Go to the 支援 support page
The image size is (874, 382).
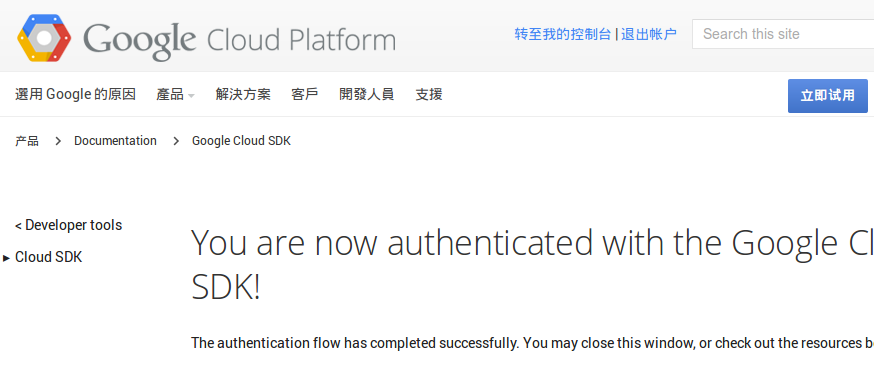429,94
